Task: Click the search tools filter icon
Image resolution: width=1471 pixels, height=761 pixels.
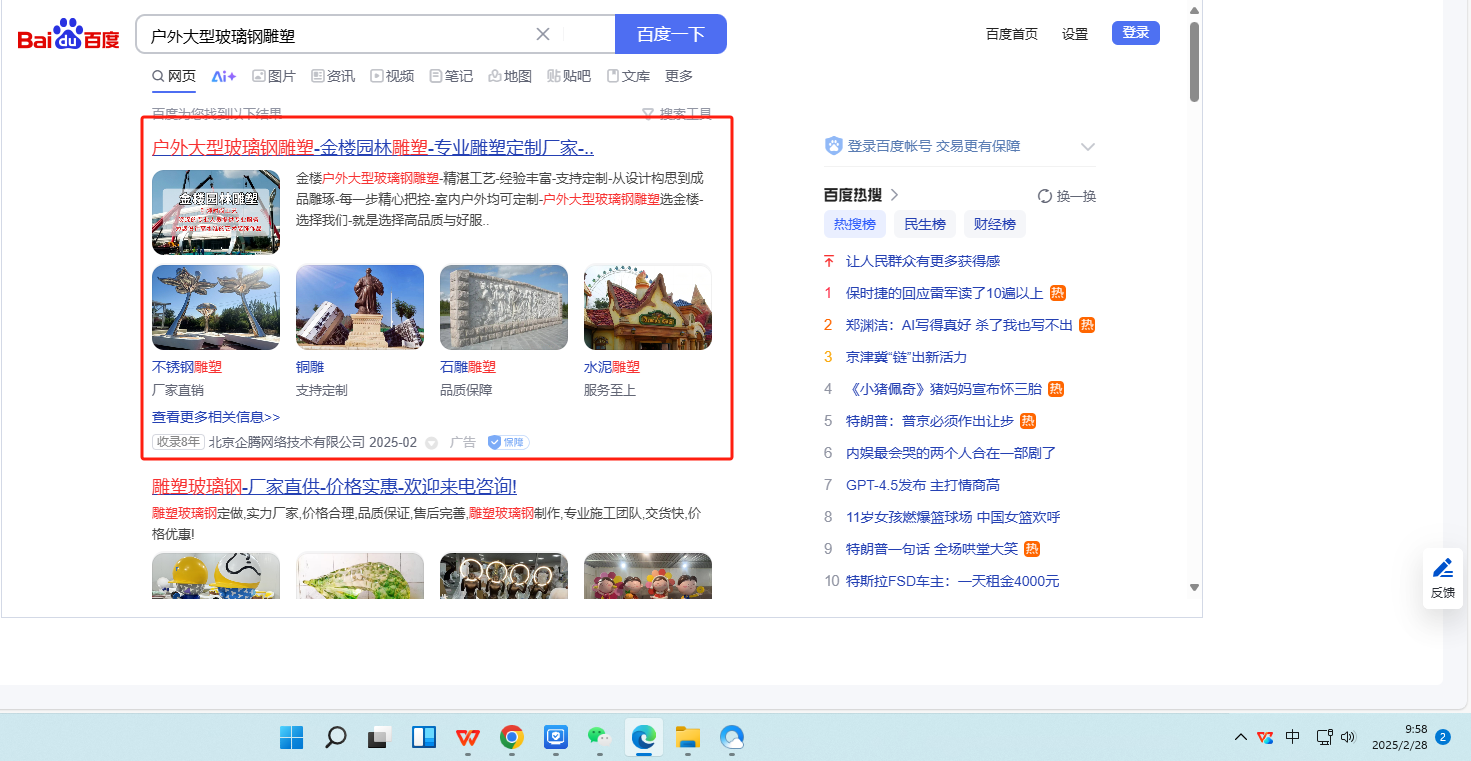Action: point(648,114)
